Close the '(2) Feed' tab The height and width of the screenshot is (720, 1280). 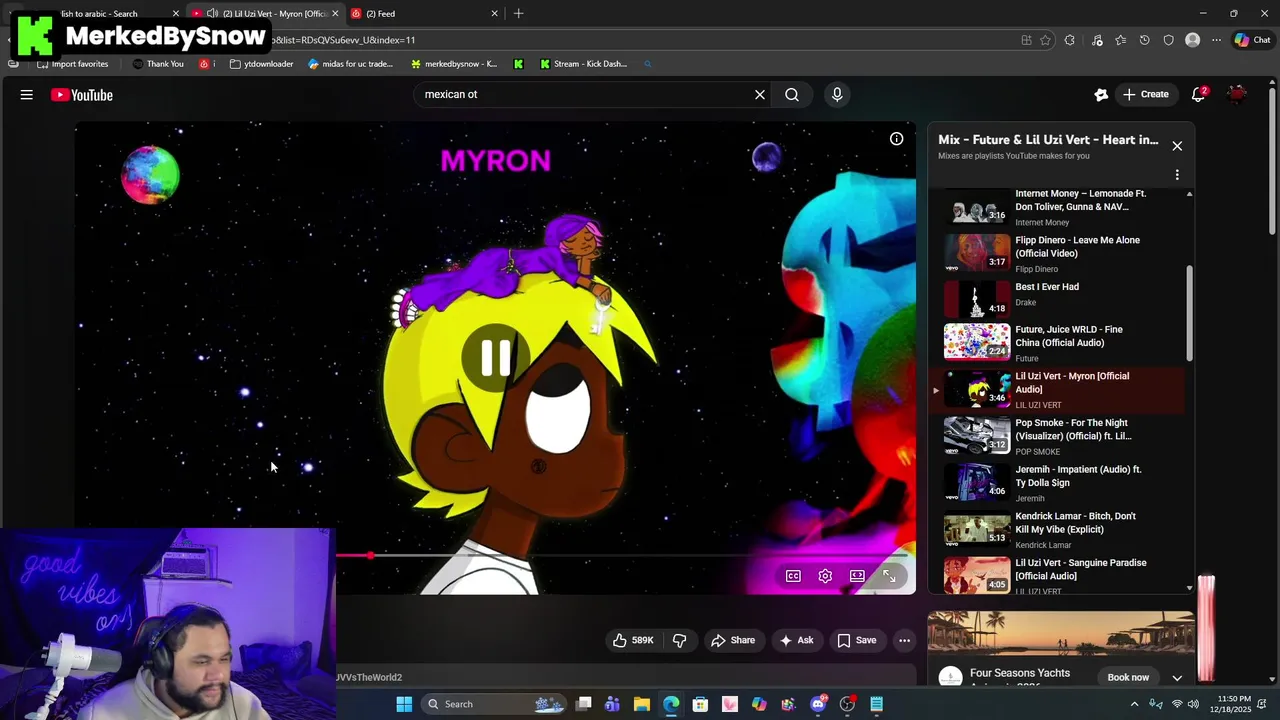point(494,14)
